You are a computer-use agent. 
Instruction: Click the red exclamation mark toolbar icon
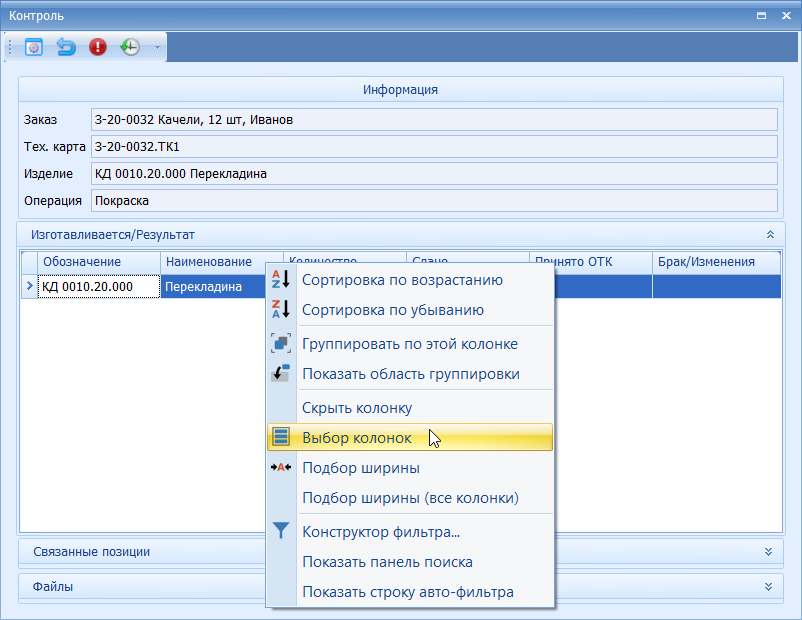[x=98, y=47]
